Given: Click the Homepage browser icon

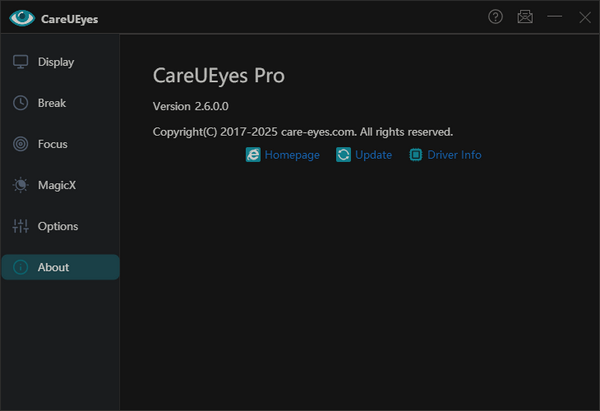Looking at the screenshot, I should click(253, 155).
